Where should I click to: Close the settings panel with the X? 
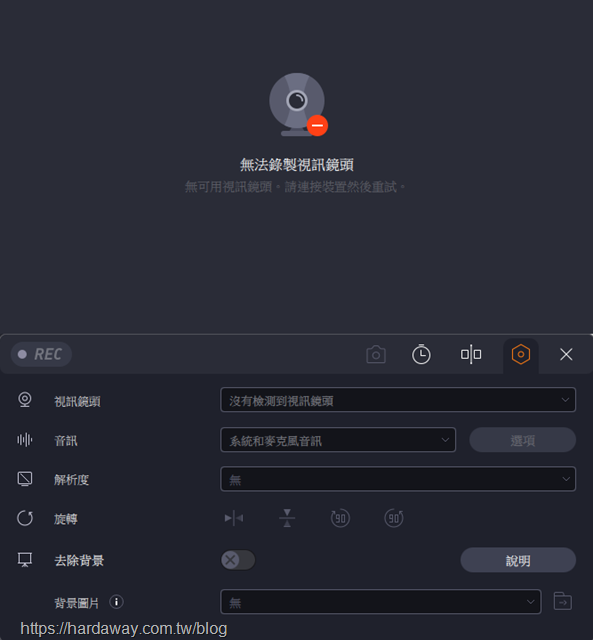click(x=566, y=354)
